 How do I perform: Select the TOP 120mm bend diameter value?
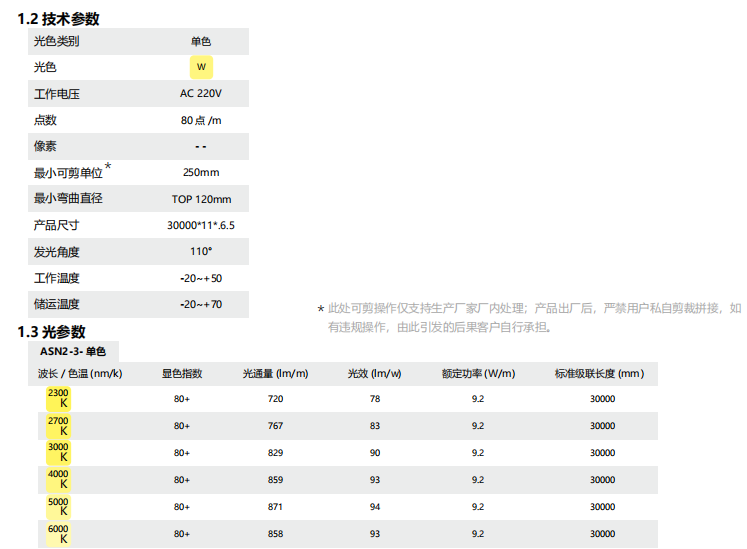pyautogui.click(x=201, y=199)
